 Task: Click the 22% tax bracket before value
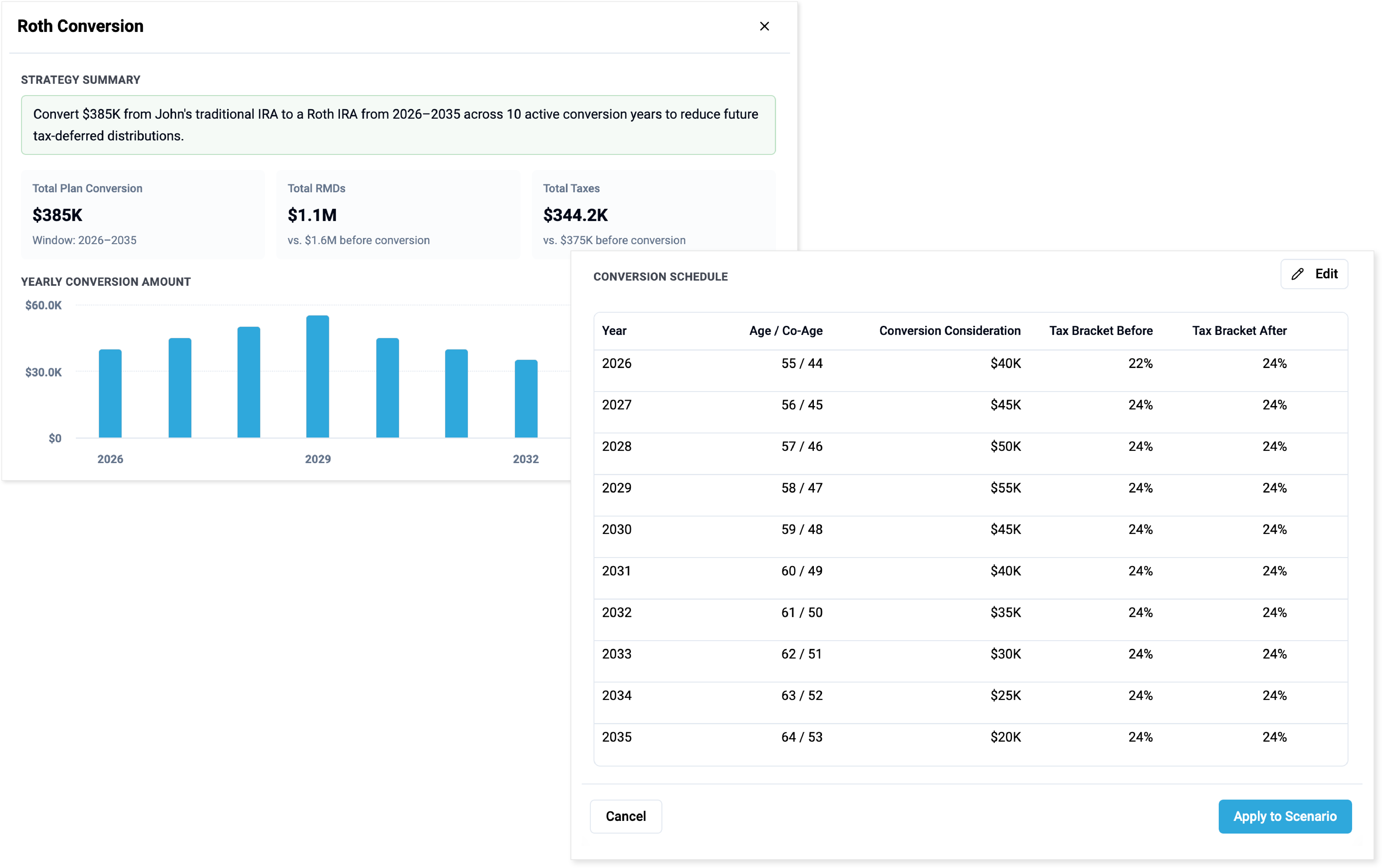coord(1140,363)
